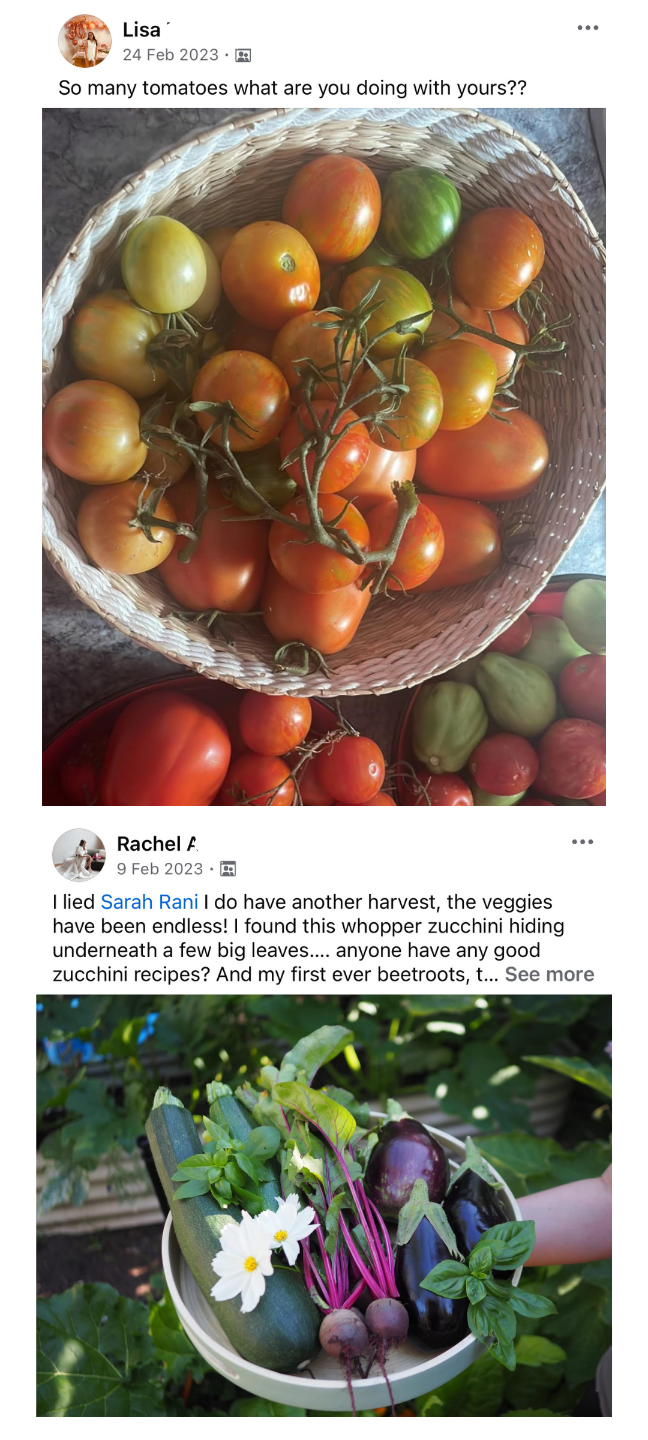This screenshot has height=1440, width=648.
Task: Click the audience icon beside 9 Feb 2023
Action: [x=228, y=869]
